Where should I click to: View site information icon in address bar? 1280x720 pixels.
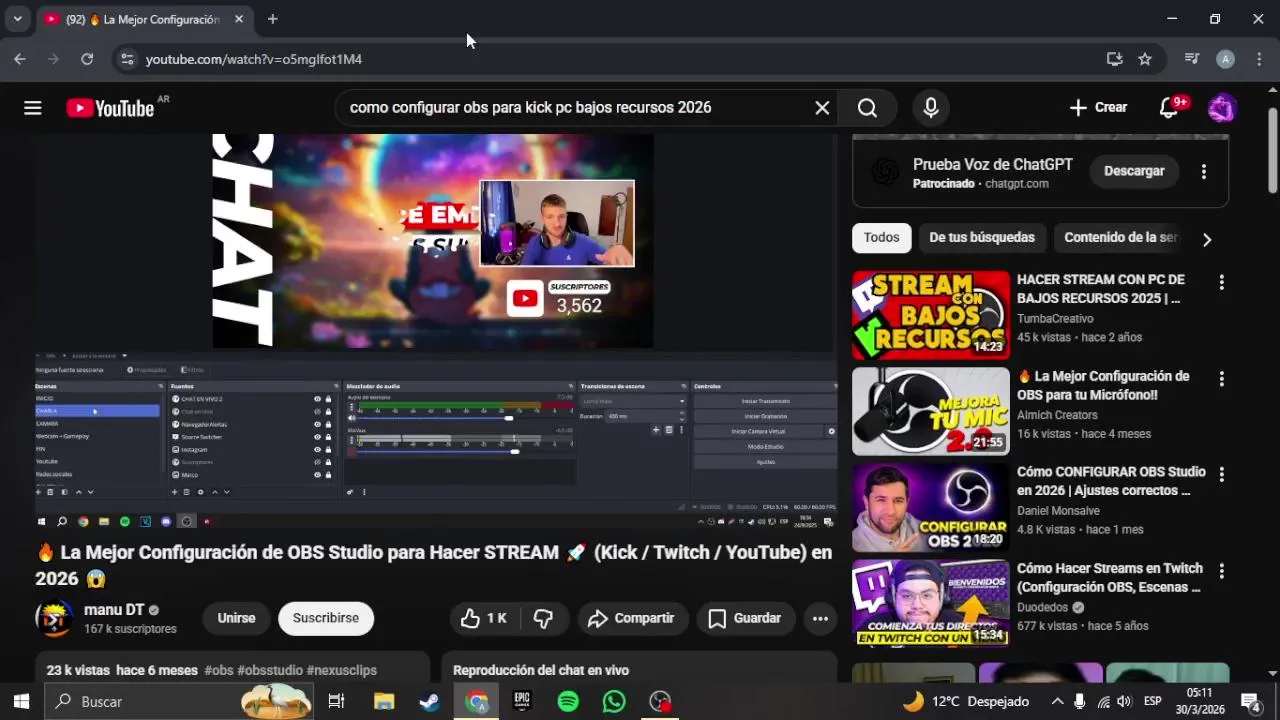point(127,59)
